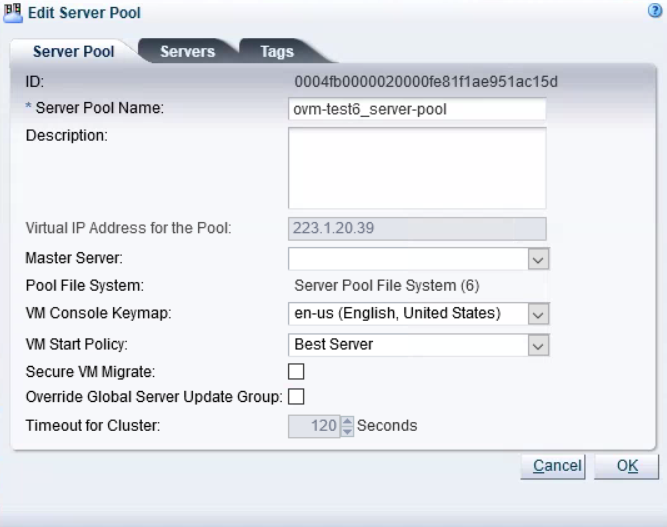
Task: Check Override Global Server Update Group
Action: [x=296, y=396]
